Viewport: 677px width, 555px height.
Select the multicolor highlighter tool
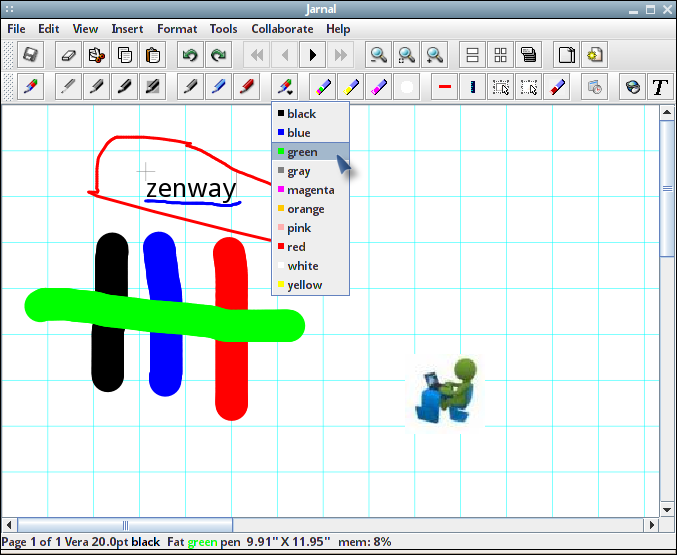click(323, 87)
